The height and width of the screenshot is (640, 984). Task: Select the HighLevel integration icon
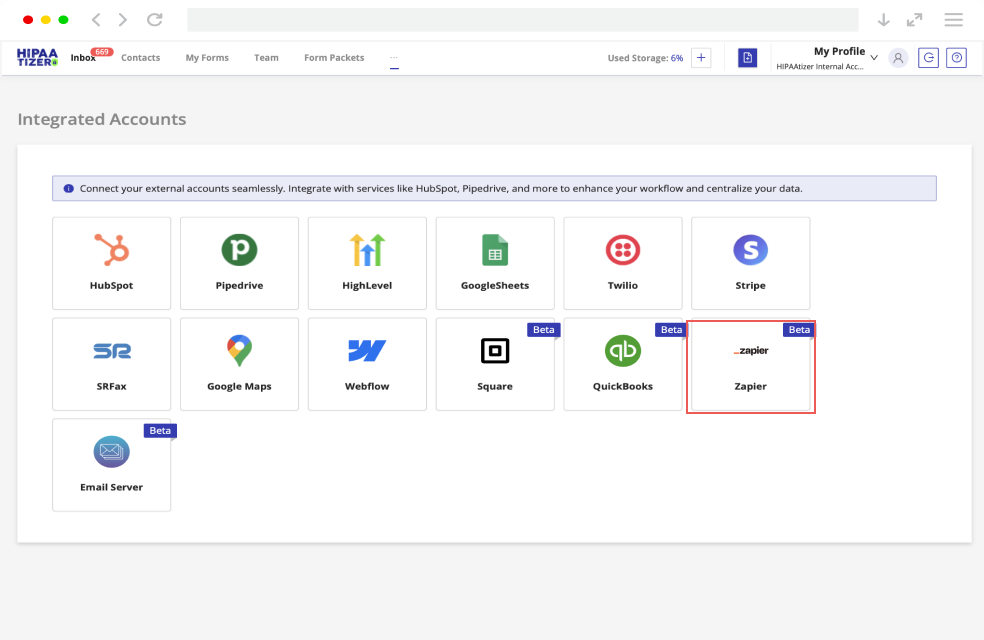tap(367, 250)
